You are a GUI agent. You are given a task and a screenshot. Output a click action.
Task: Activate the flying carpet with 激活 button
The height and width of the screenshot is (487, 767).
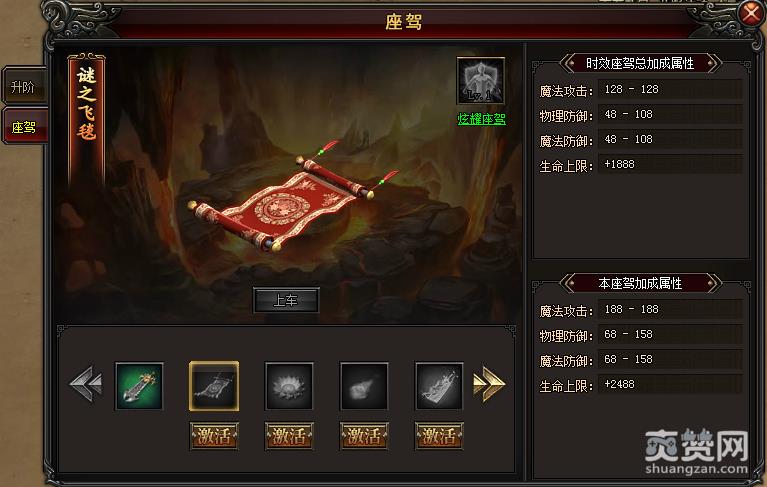coord(214,435)
